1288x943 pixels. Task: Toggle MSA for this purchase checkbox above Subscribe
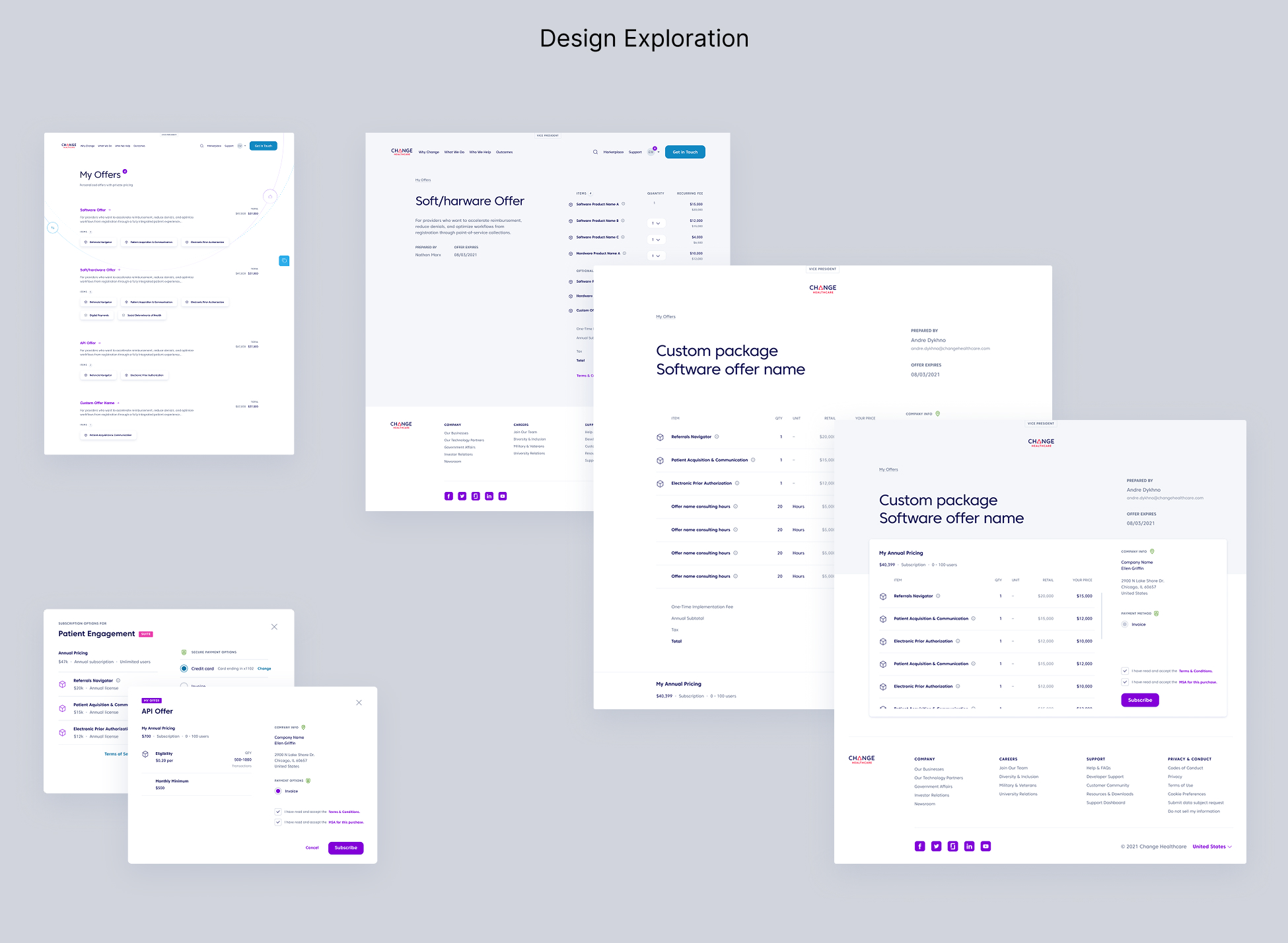pos(1125,682)
